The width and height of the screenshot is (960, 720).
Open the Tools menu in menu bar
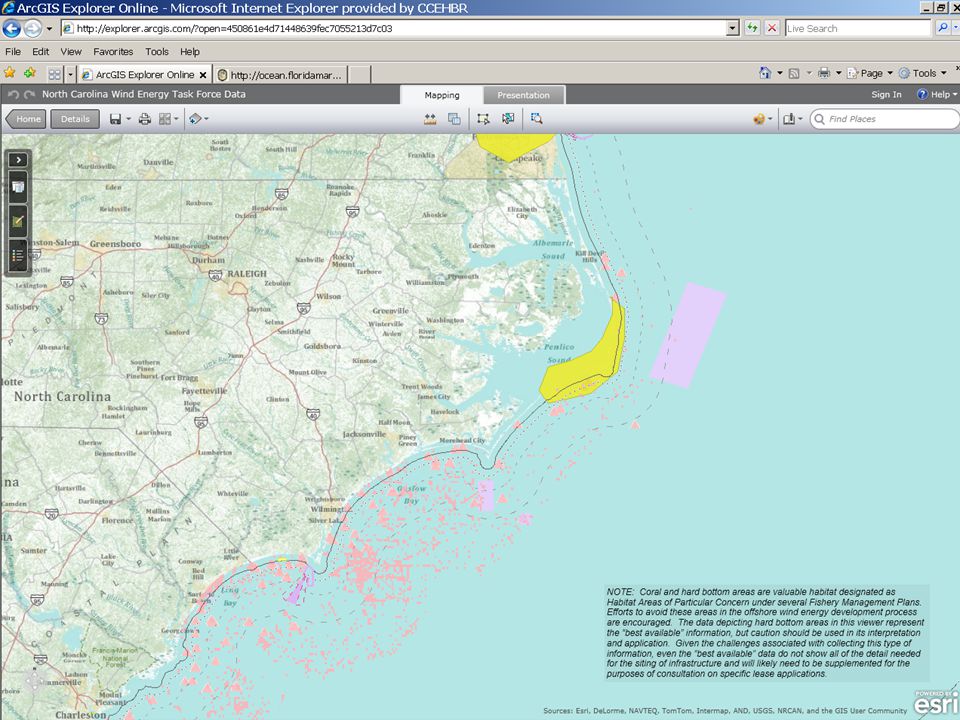click(157, 51)
